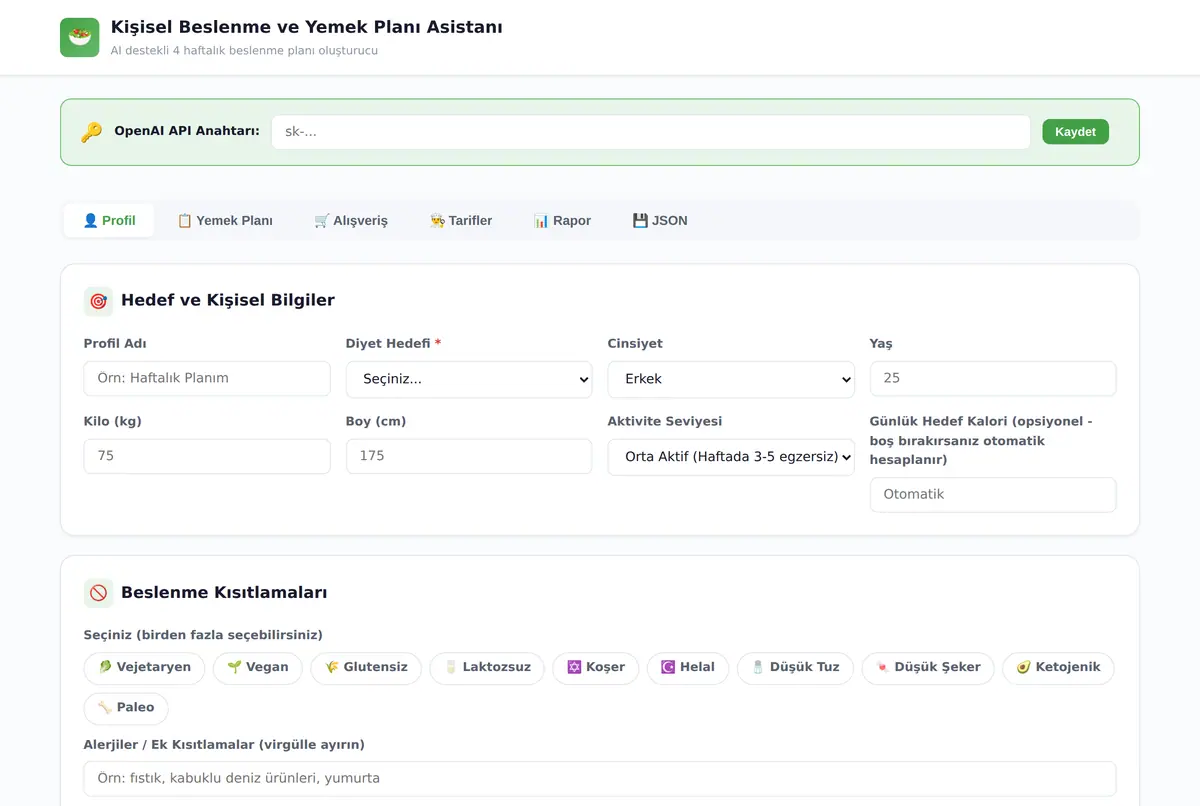Click the key icon beside API Anahtarı
1200x806 pixels.
click(x=92, y=132)
